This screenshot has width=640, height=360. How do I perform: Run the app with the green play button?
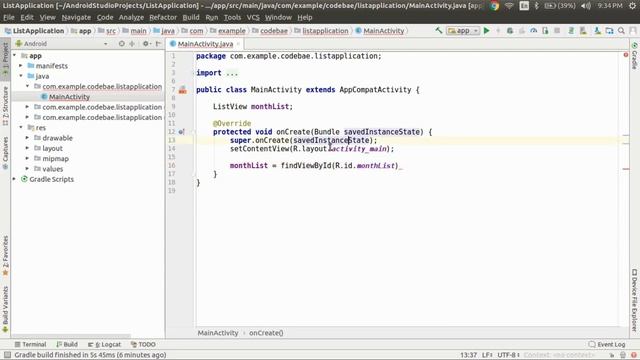point(487,31)
